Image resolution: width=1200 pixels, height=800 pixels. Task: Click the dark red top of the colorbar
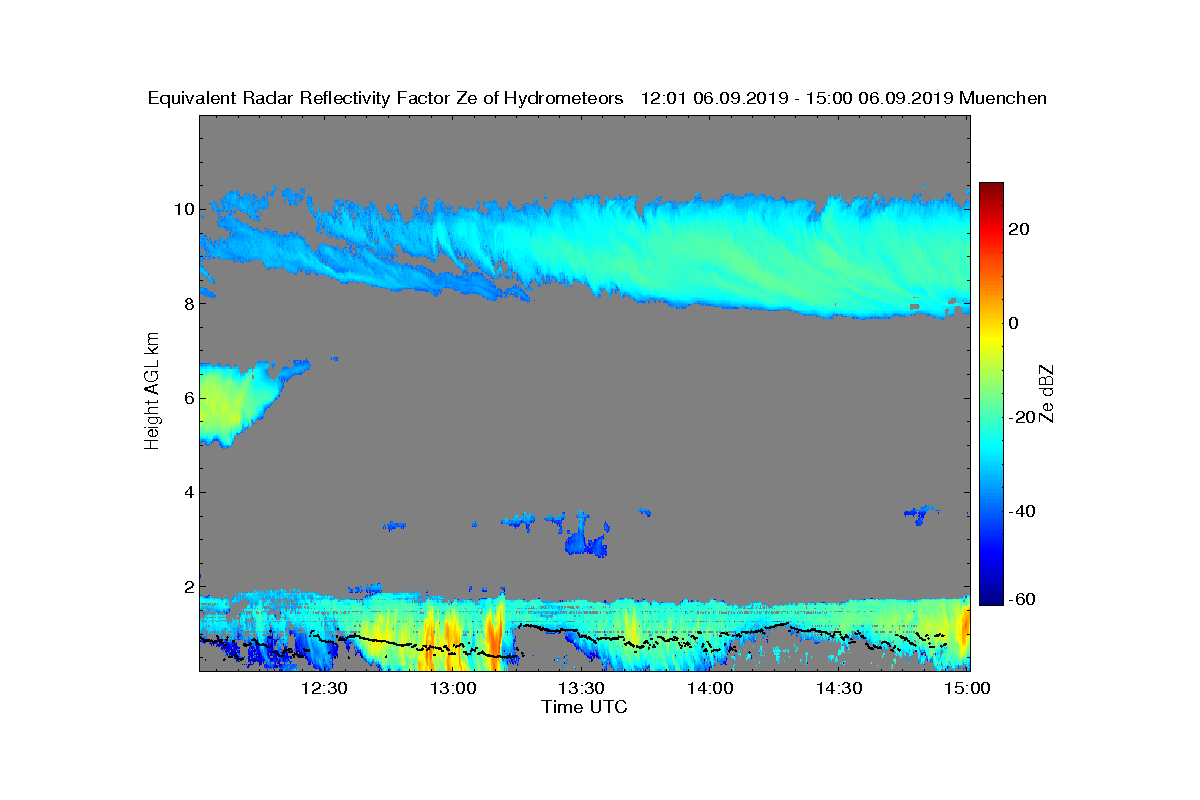991,190
